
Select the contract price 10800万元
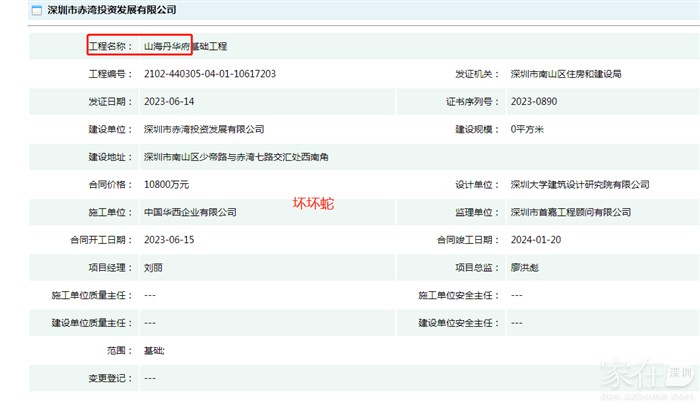point(166,185)
